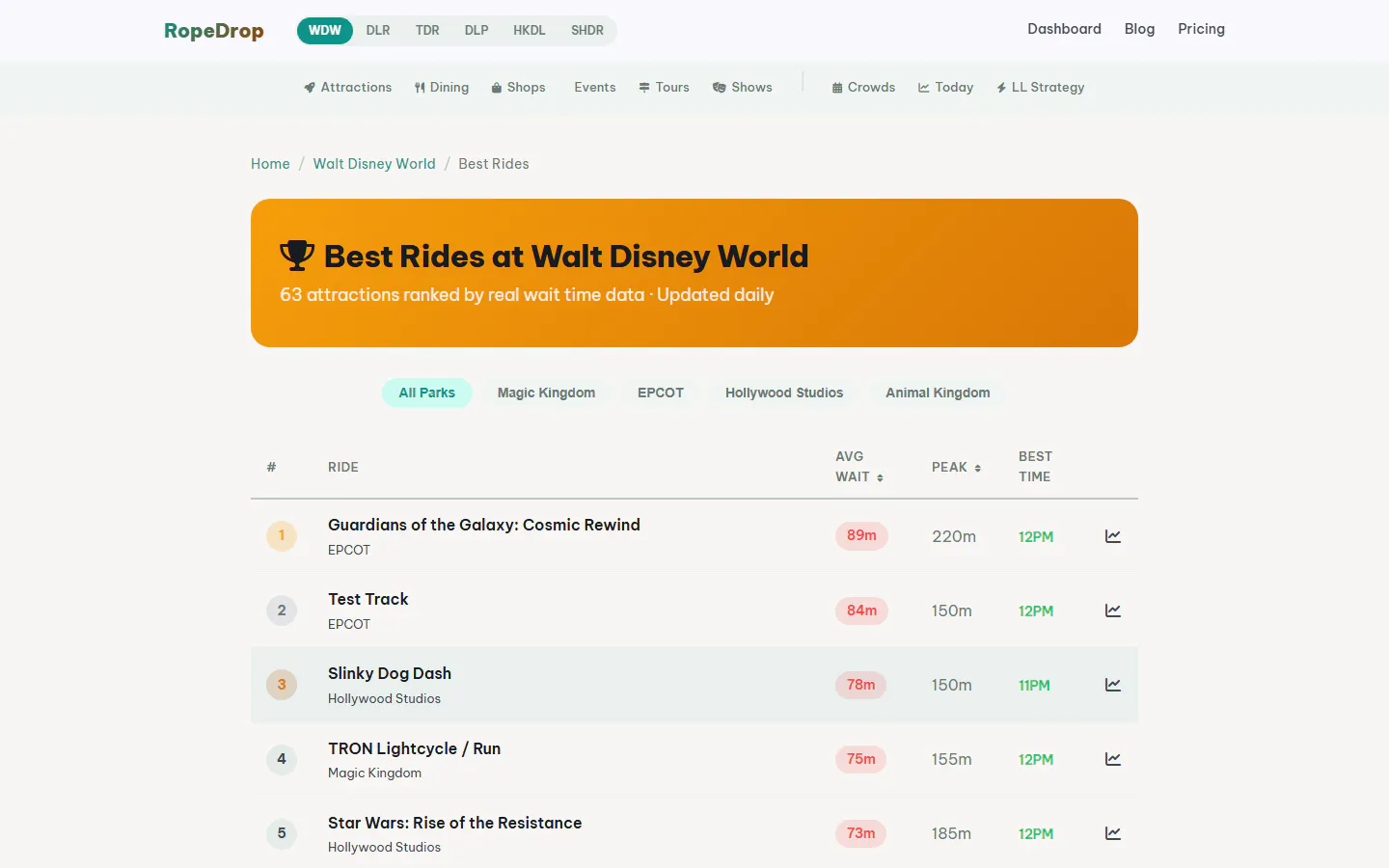Switch to SHDR resort tab
The image size is (1389, 868).
click(587, 30)
